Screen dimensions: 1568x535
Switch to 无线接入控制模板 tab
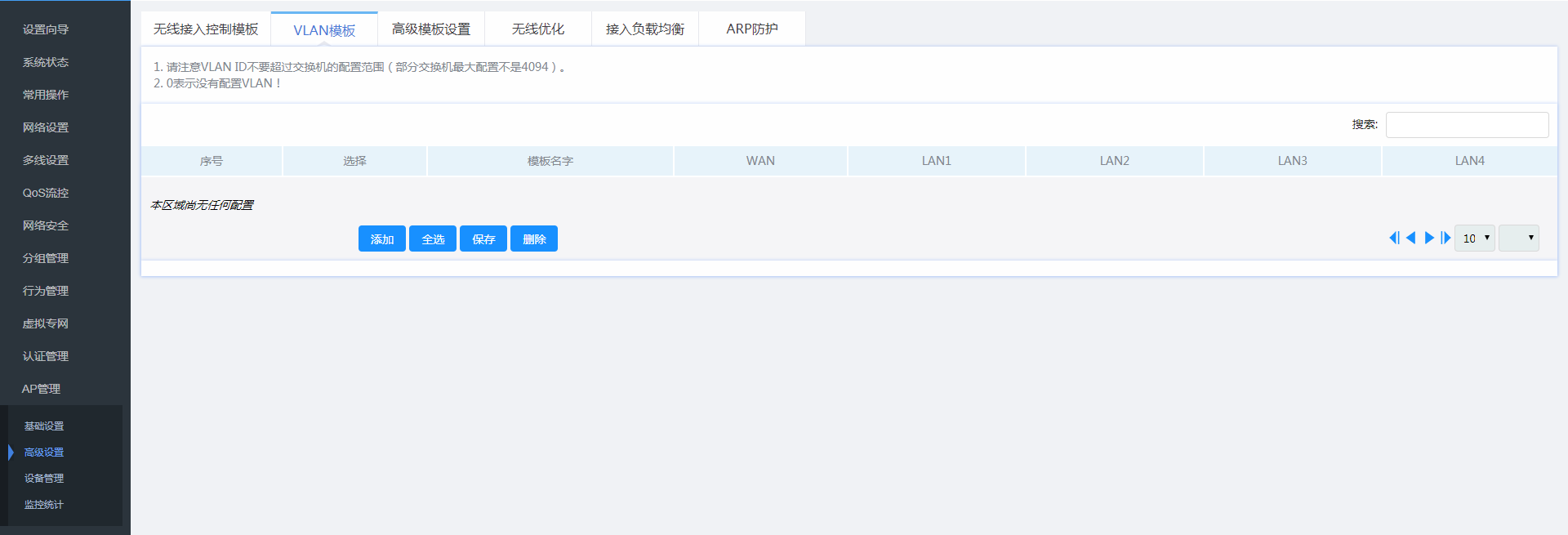[206, 29]
